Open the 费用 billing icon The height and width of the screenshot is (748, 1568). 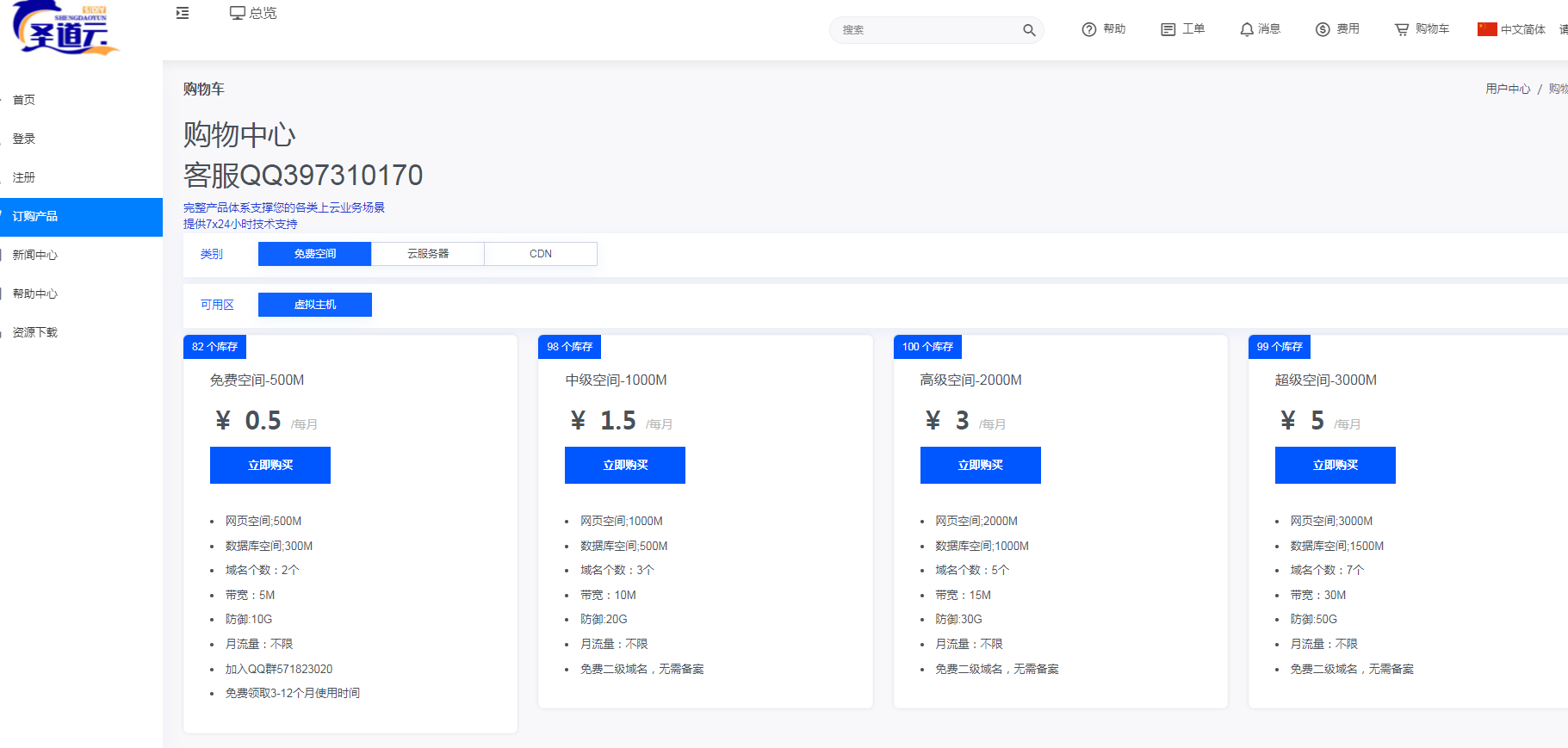tap(1323, 29)
